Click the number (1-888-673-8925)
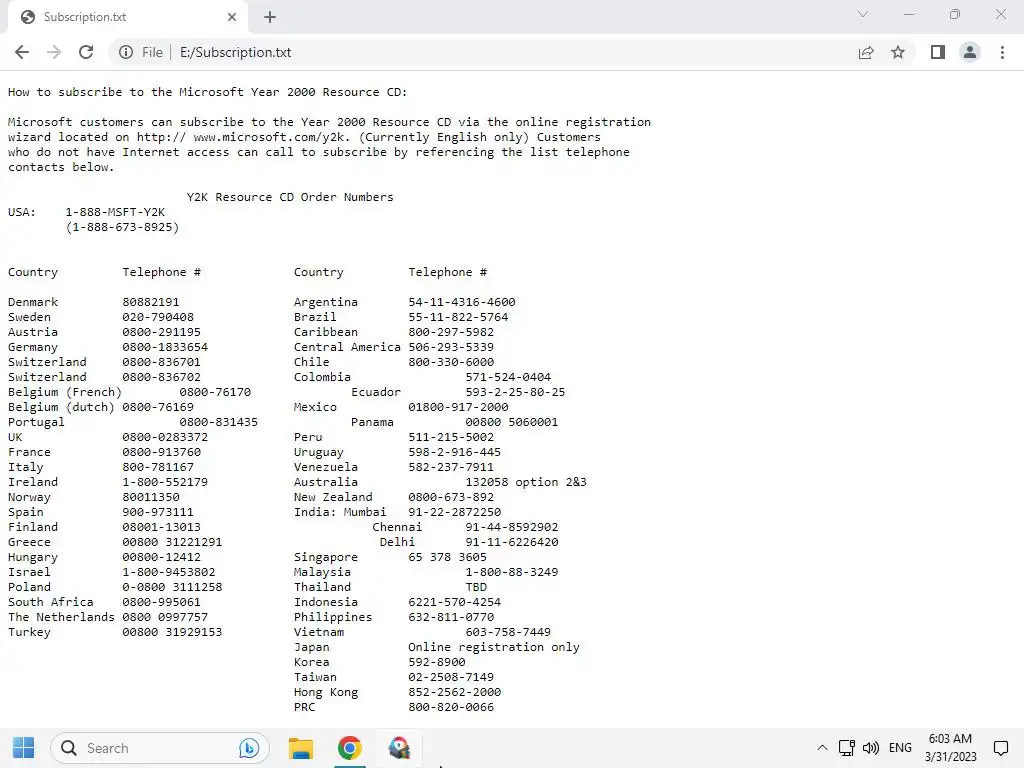Screen dimensions: 1024x768 (x=122, y=227)
